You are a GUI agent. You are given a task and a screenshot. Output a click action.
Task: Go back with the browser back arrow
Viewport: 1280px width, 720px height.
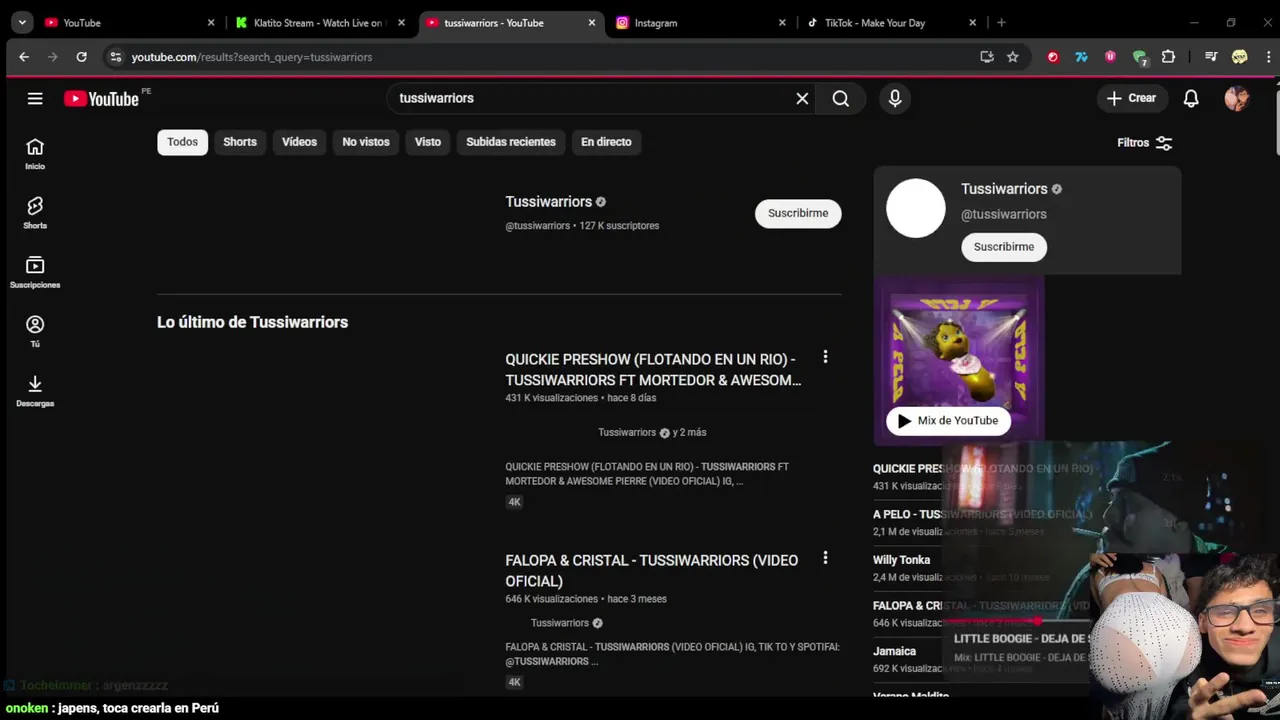[24, 57]
